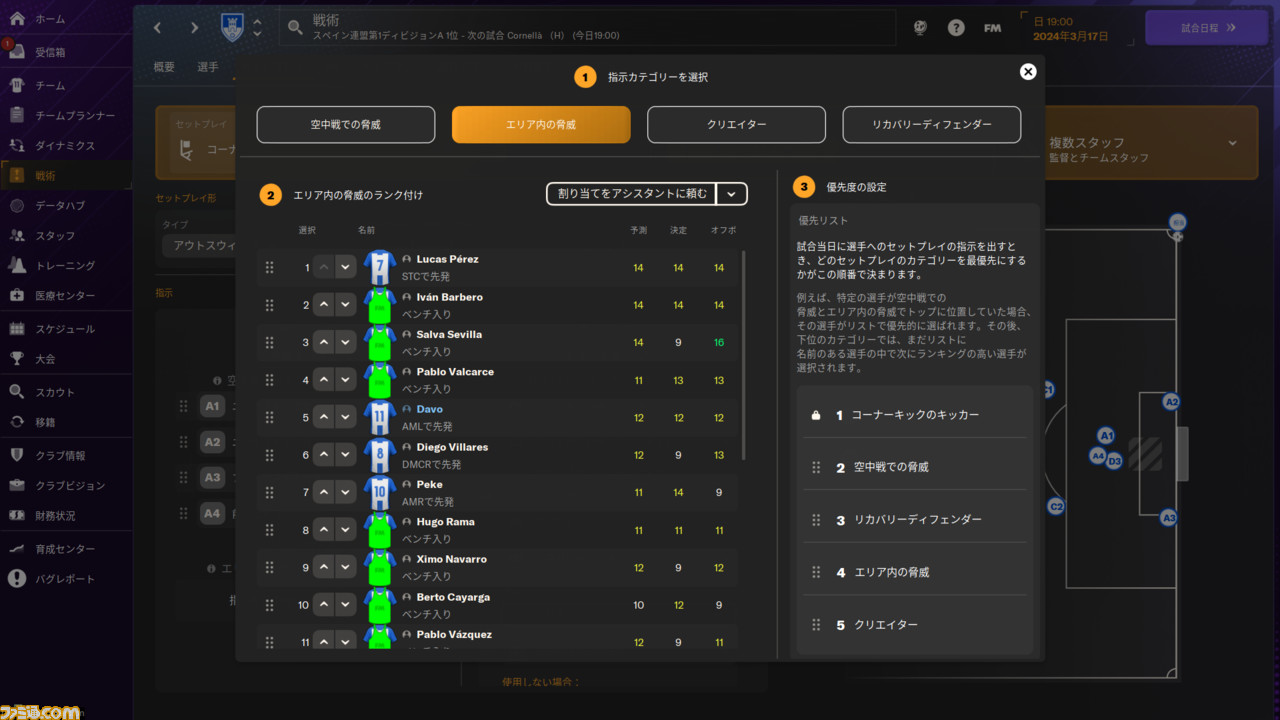Click the 医療センター medical icon
1280x720 pixels.
click(x=17, y=296)
